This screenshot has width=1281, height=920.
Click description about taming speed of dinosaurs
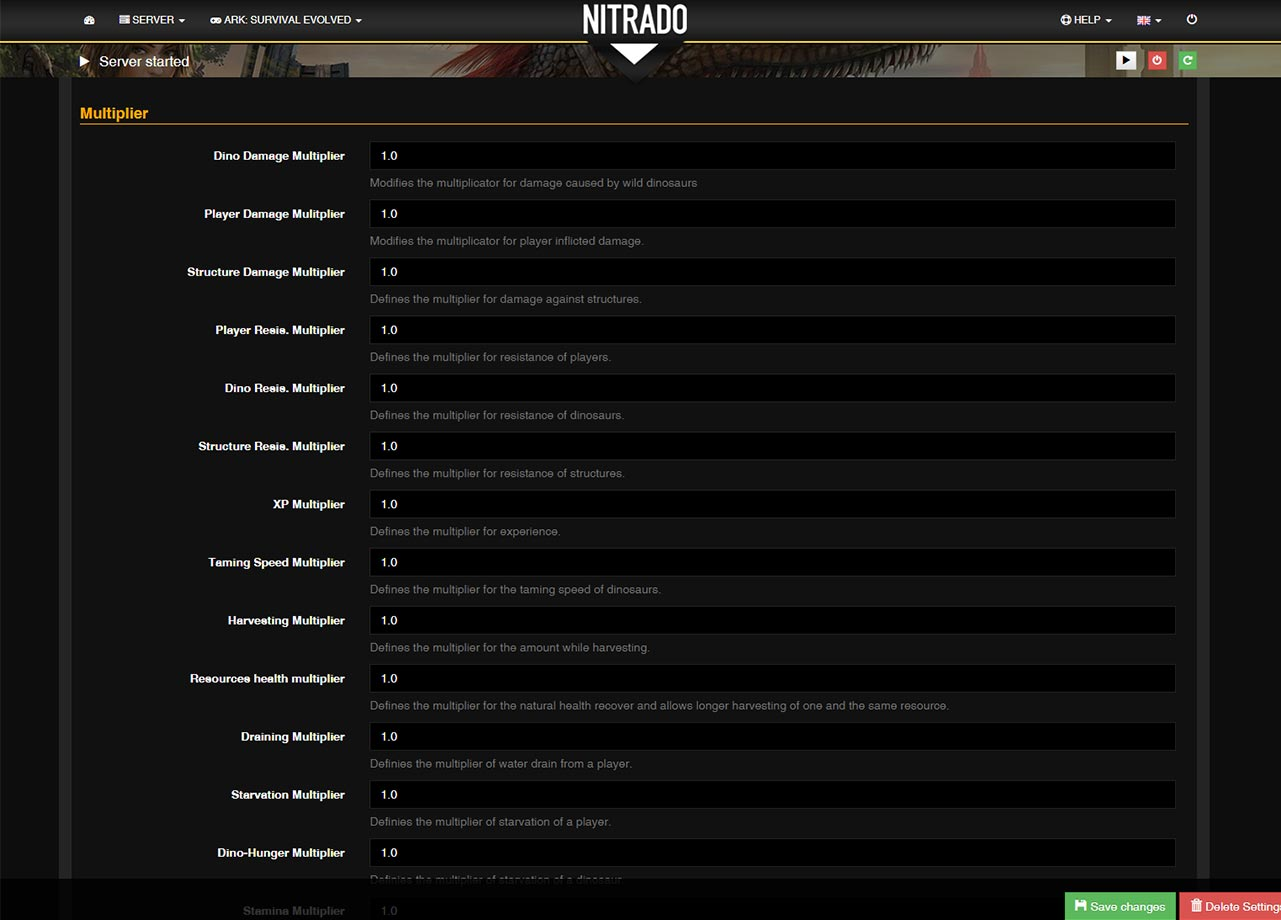tap(515, 589)
